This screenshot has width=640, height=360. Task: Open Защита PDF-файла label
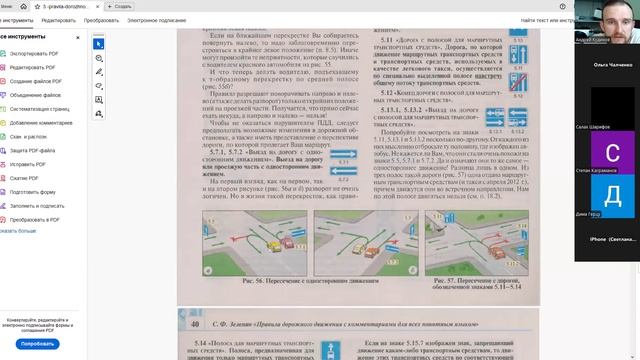[32, 151]
